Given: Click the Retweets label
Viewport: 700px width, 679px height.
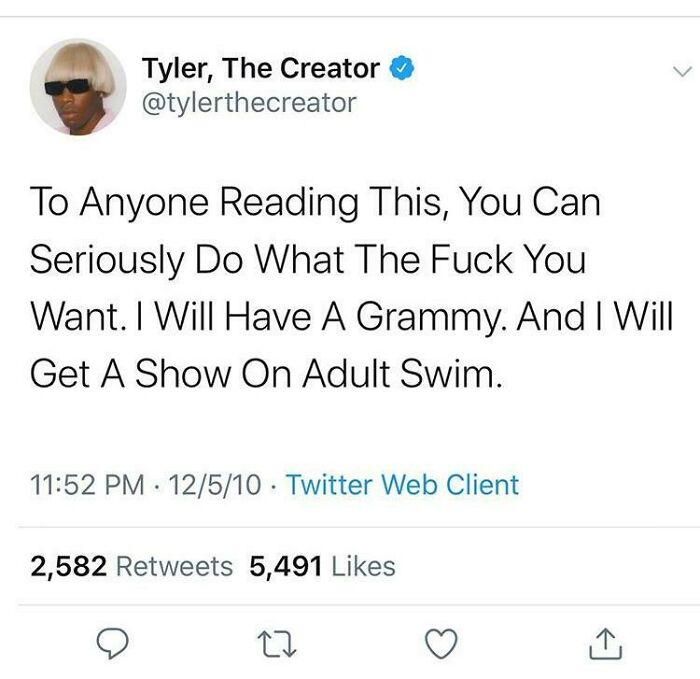Looking at the screenshot, I should (x=175, y=567).
